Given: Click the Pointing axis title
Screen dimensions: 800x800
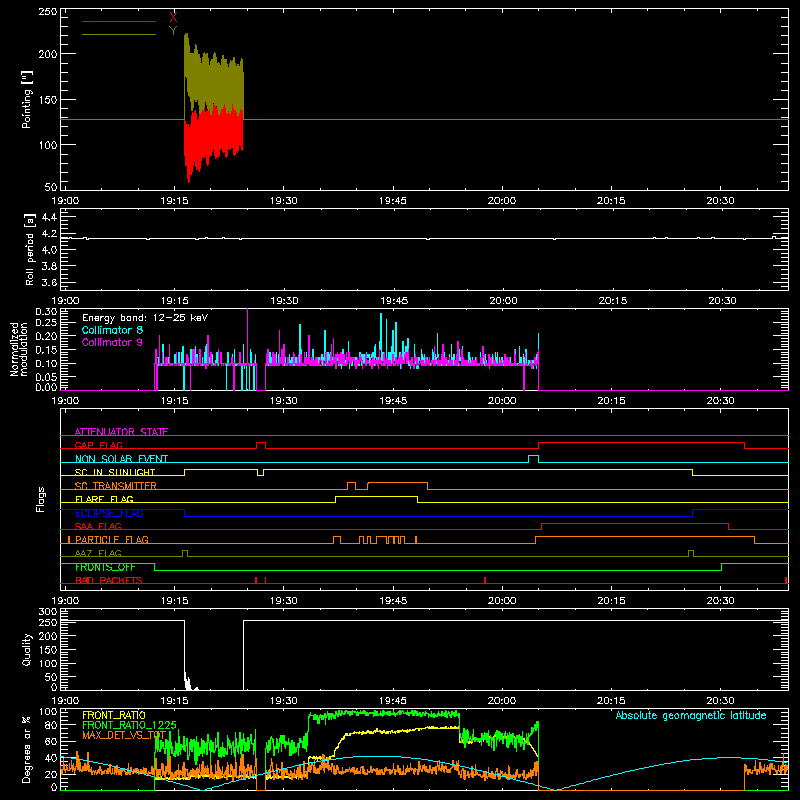Looking at the screenshot, I should 27,99.
